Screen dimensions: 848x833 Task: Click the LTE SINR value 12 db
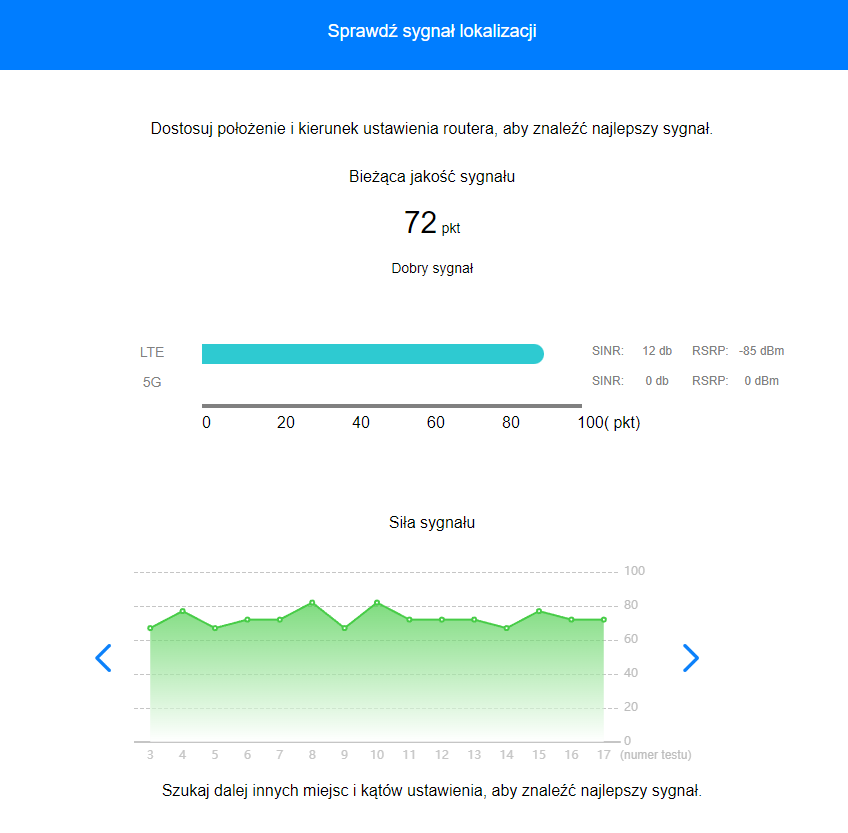point(657,351)
